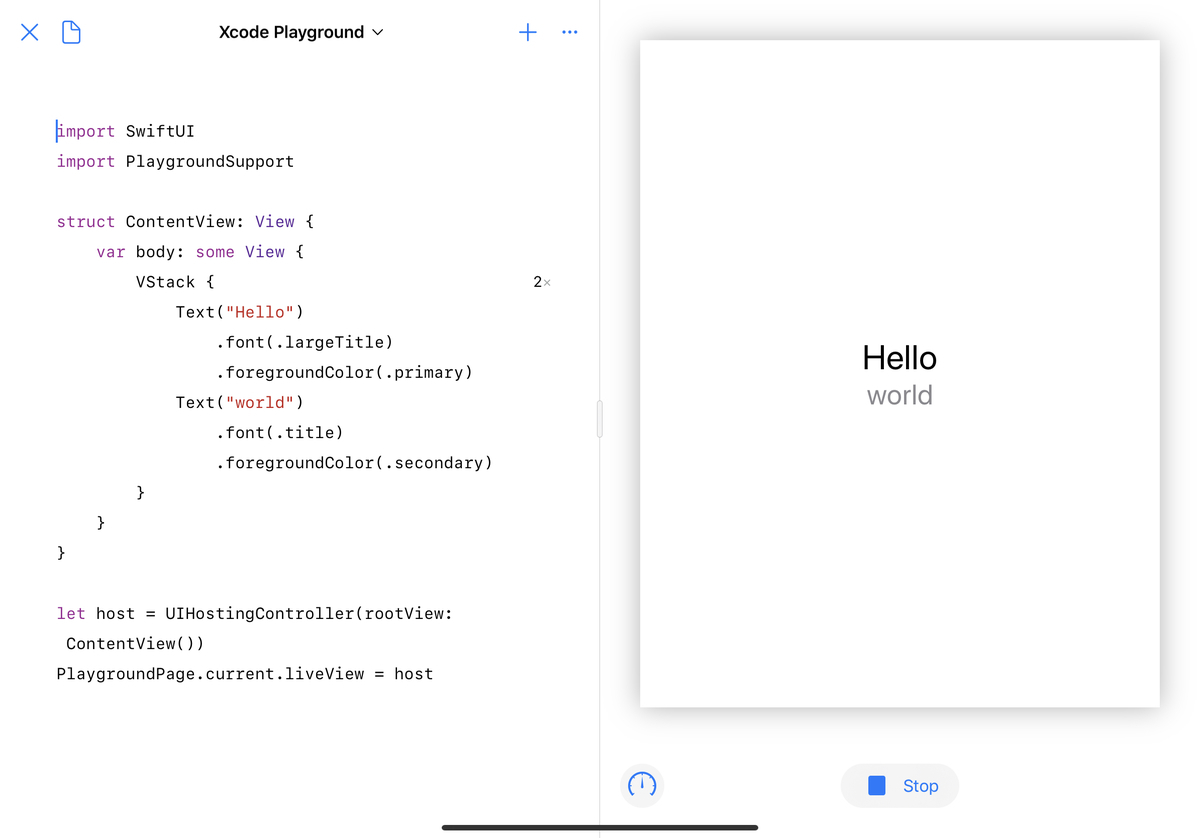Click the ".font(.largeTitle)" modifier line
The height and width of the screenshot is (838, 1200).
(x=304, y=342)
